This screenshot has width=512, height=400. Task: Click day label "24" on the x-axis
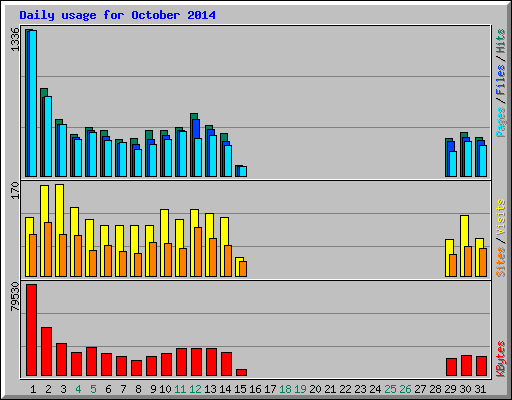click(375, 389)
